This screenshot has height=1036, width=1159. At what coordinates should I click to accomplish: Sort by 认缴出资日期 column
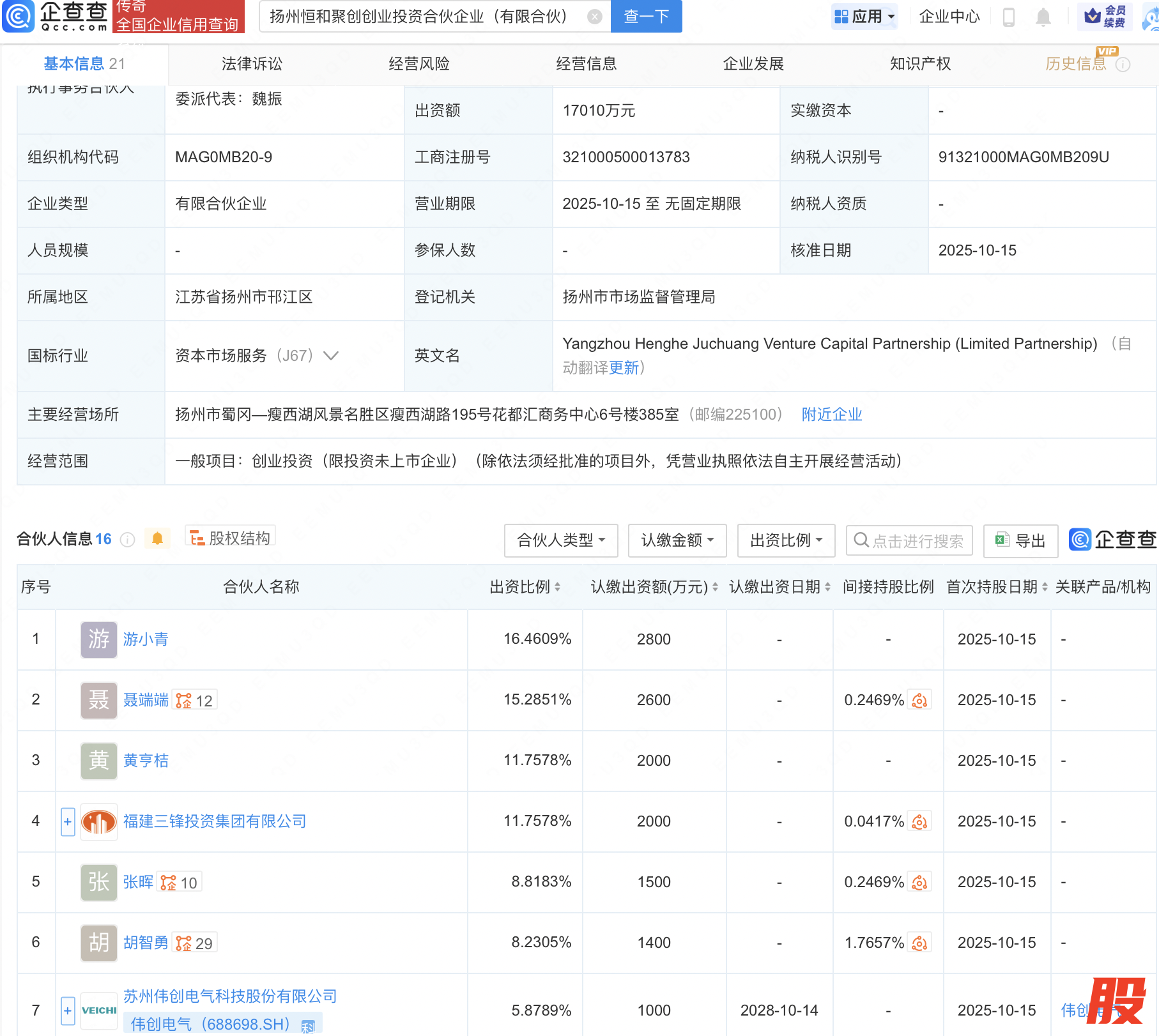click(779, 586)
